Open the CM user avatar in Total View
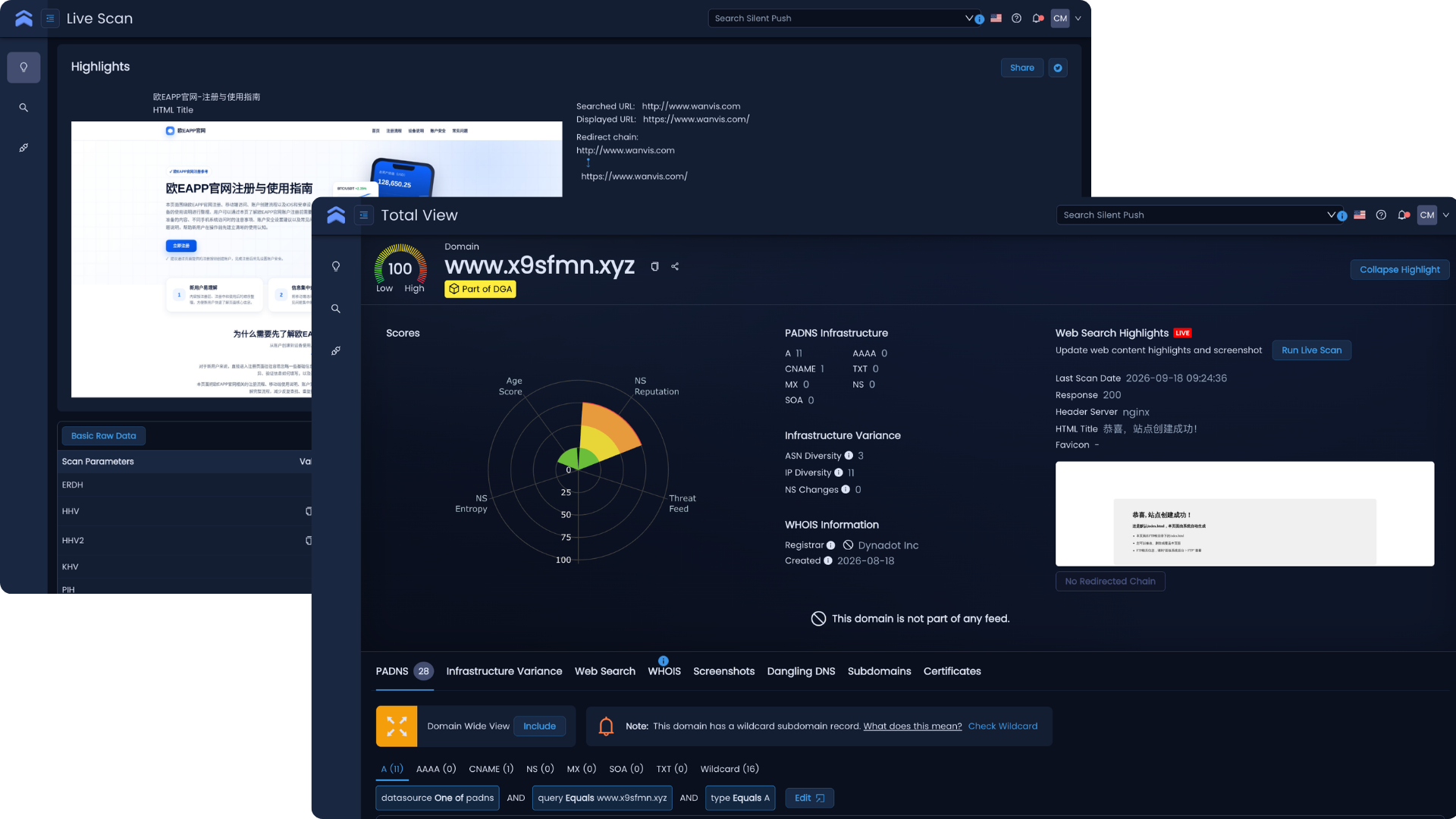 pyautogui.click(x=1427, y=215)
